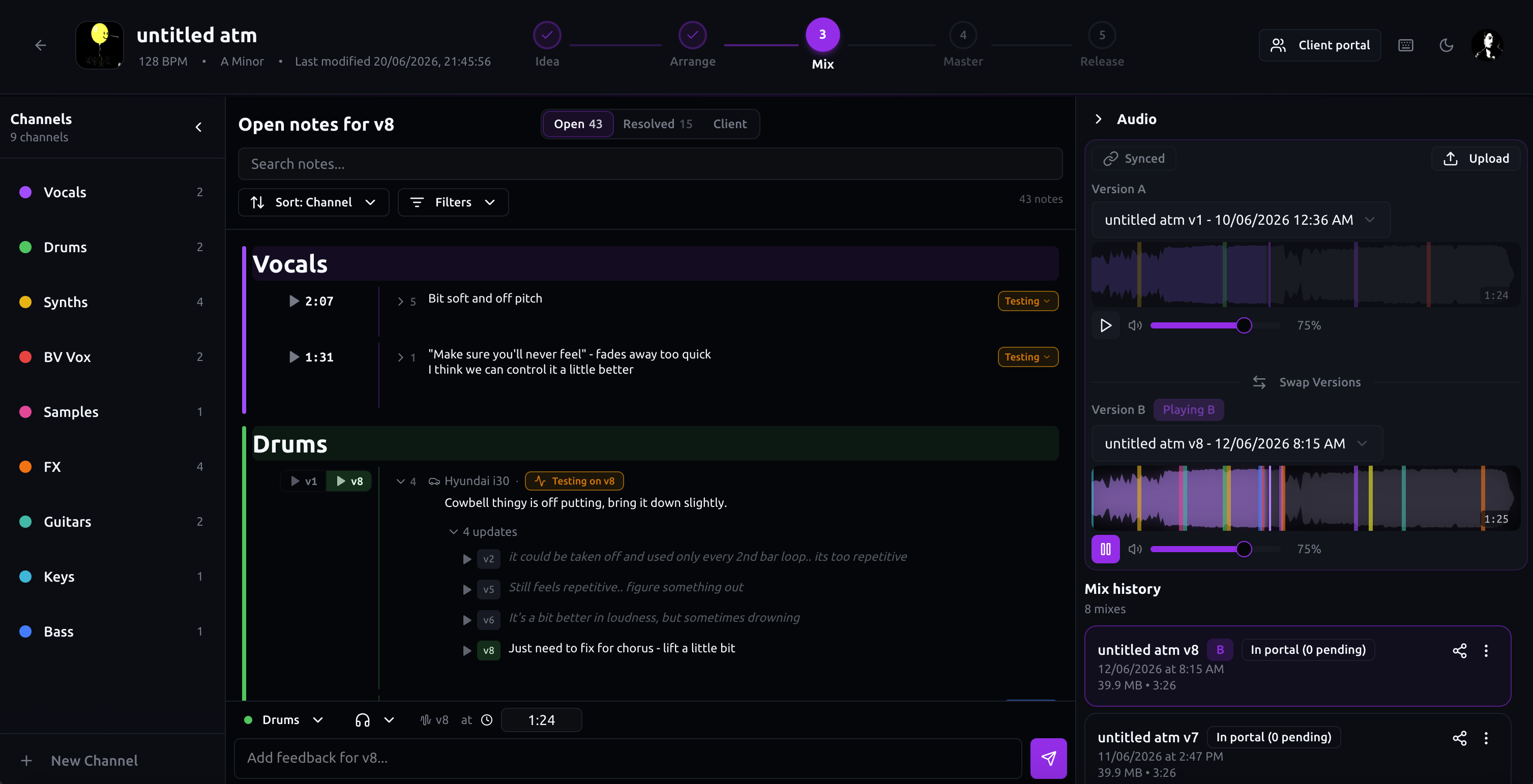Play the 2:07 vocals note
Screen dimensions: 1533x784
point(294,301)
